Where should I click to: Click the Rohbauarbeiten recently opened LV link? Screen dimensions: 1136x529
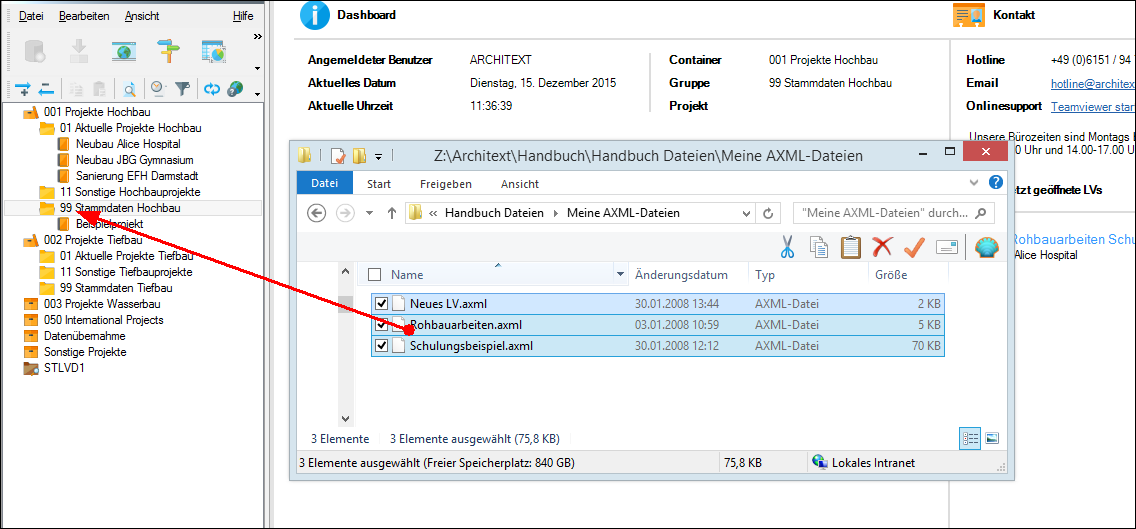tap(1073, 239)
